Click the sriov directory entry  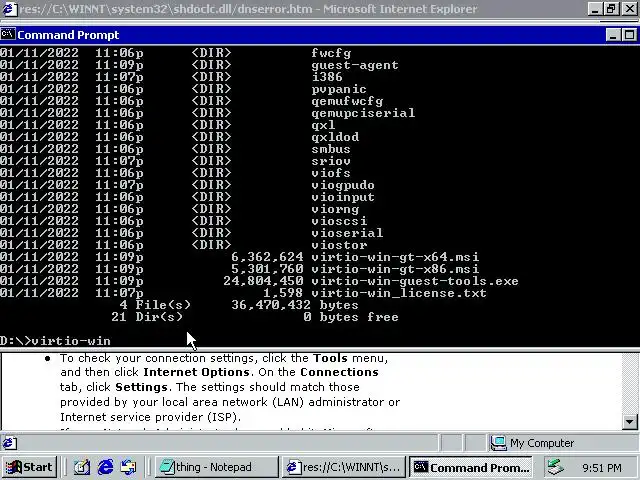331,161
